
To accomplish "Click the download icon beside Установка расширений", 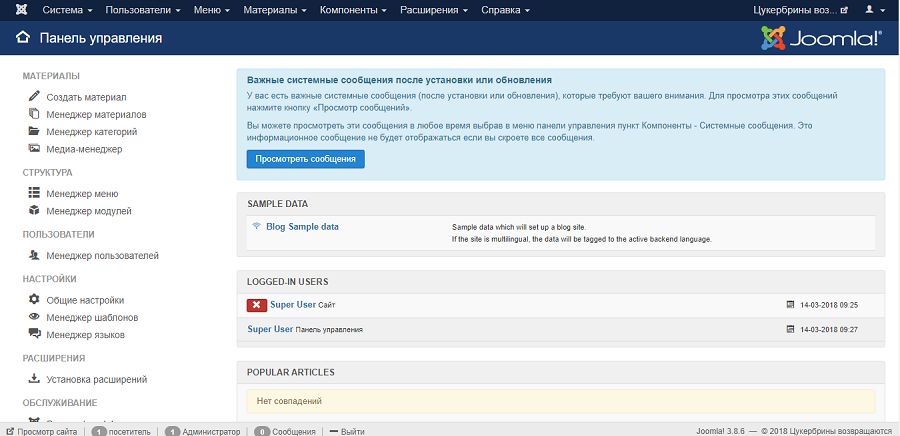I will click(x=34, y=379).
